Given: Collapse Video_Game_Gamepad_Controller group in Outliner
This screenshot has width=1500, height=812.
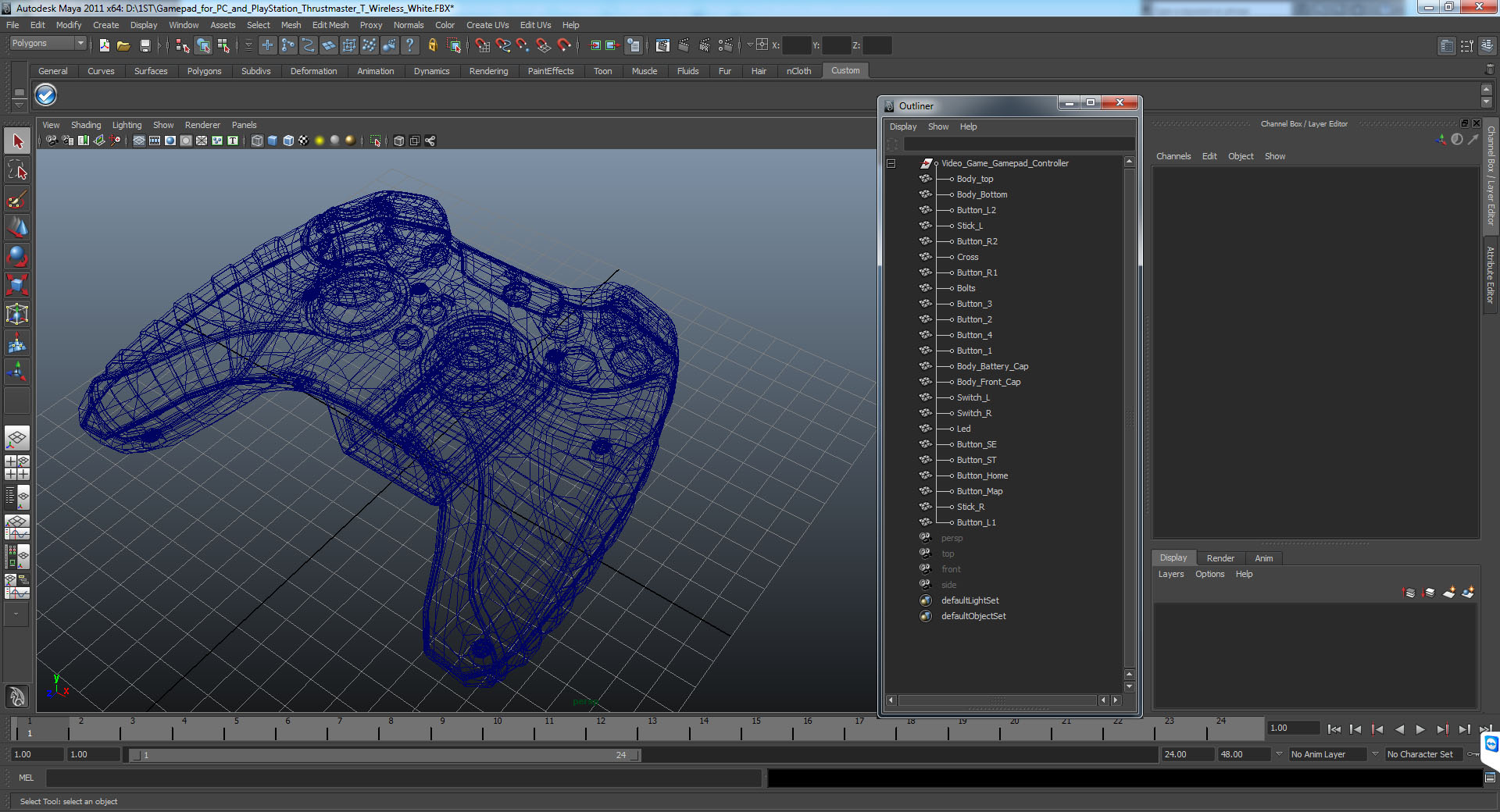Looking at the screenshot, I should click(891, 163).
